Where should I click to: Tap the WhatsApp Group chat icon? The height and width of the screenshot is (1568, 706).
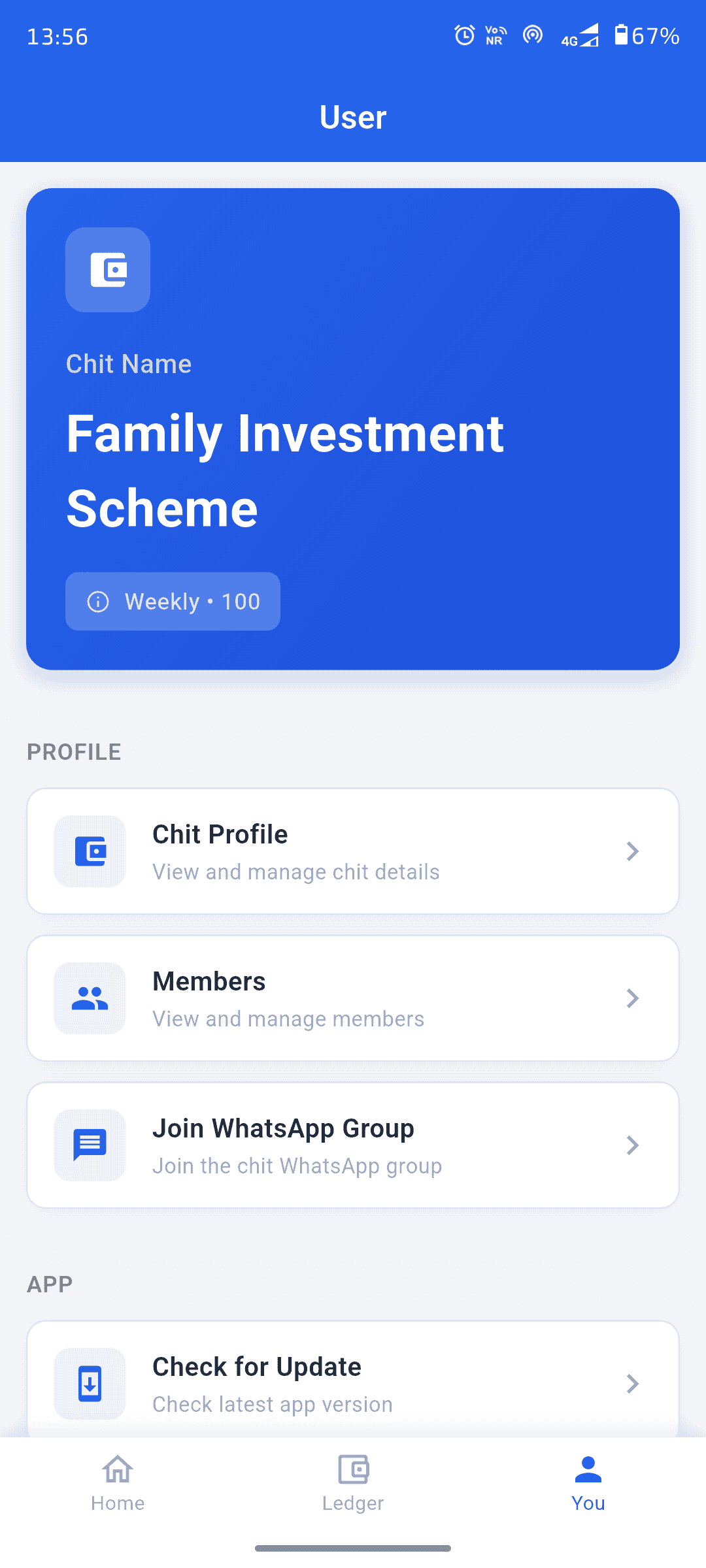[x=90, y=1145]
